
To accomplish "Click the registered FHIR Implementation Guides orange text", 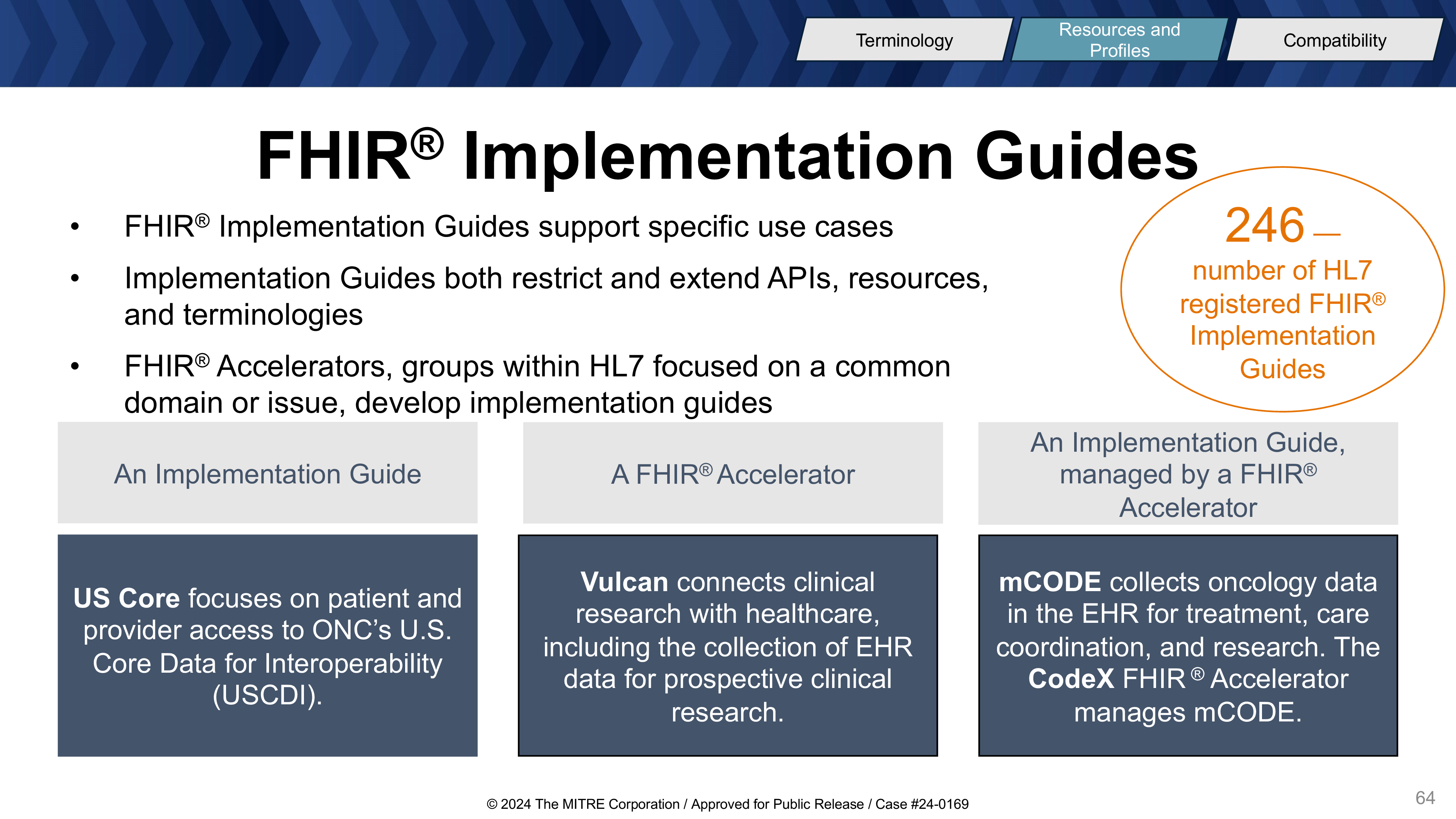I will click(1282, 319).
